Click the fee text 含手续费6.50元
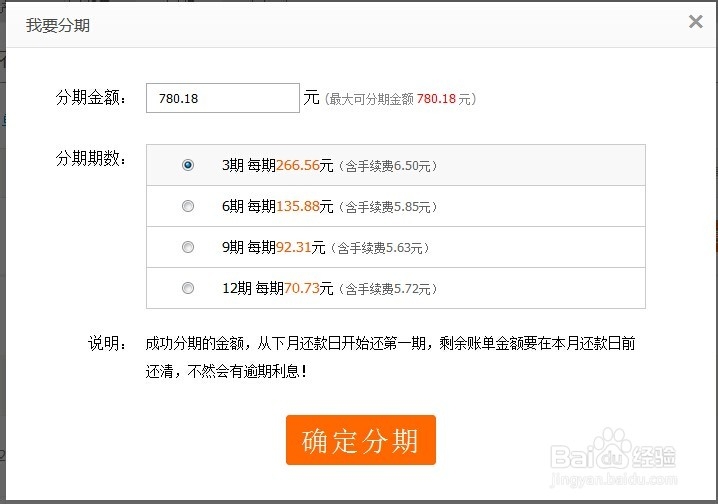718x504 pixels. (388, 166)
